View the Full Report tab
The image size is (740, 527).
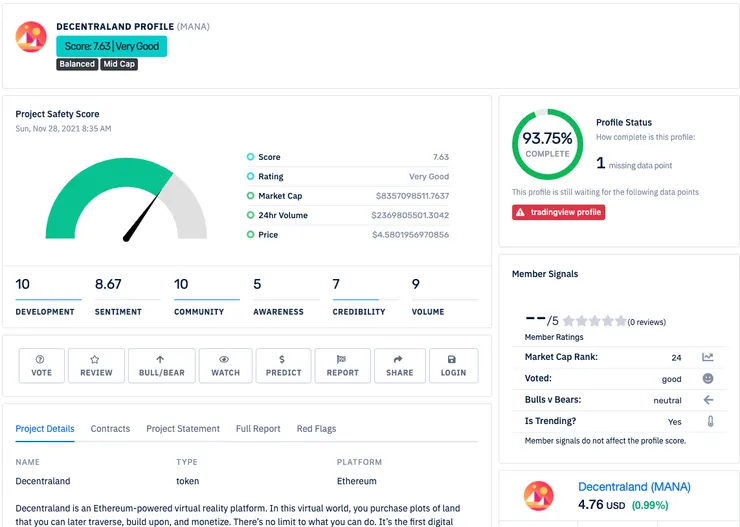258,428
